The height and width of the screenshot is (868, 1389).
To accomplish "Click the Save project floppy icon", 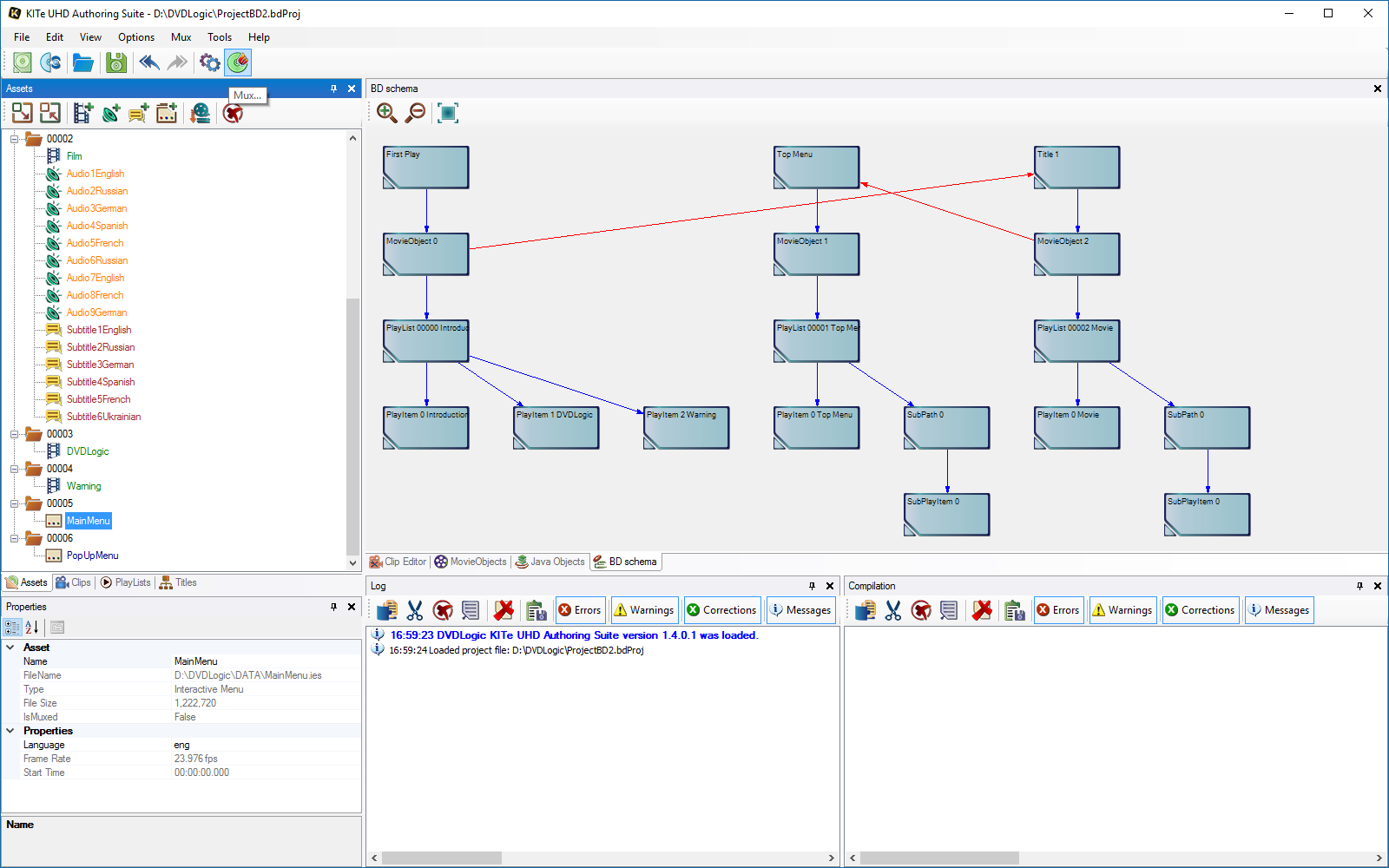I will point(115,62).
